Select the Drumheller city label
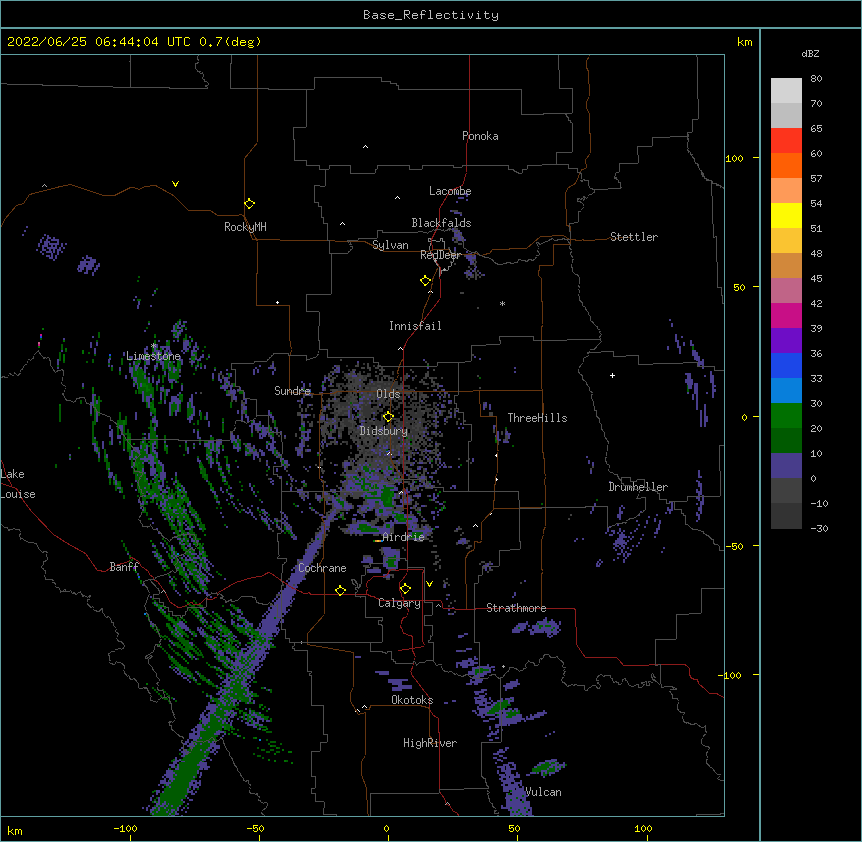 pos(638,487)
